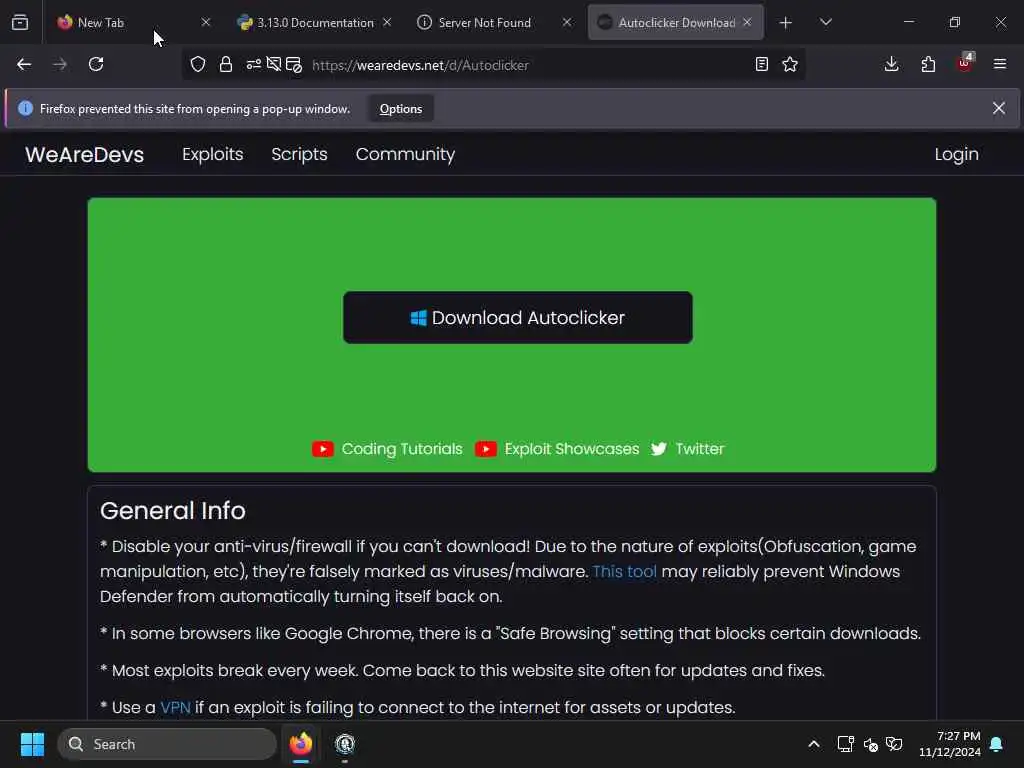
Task: Bookmark this page with the star
Action: point(790,64)
